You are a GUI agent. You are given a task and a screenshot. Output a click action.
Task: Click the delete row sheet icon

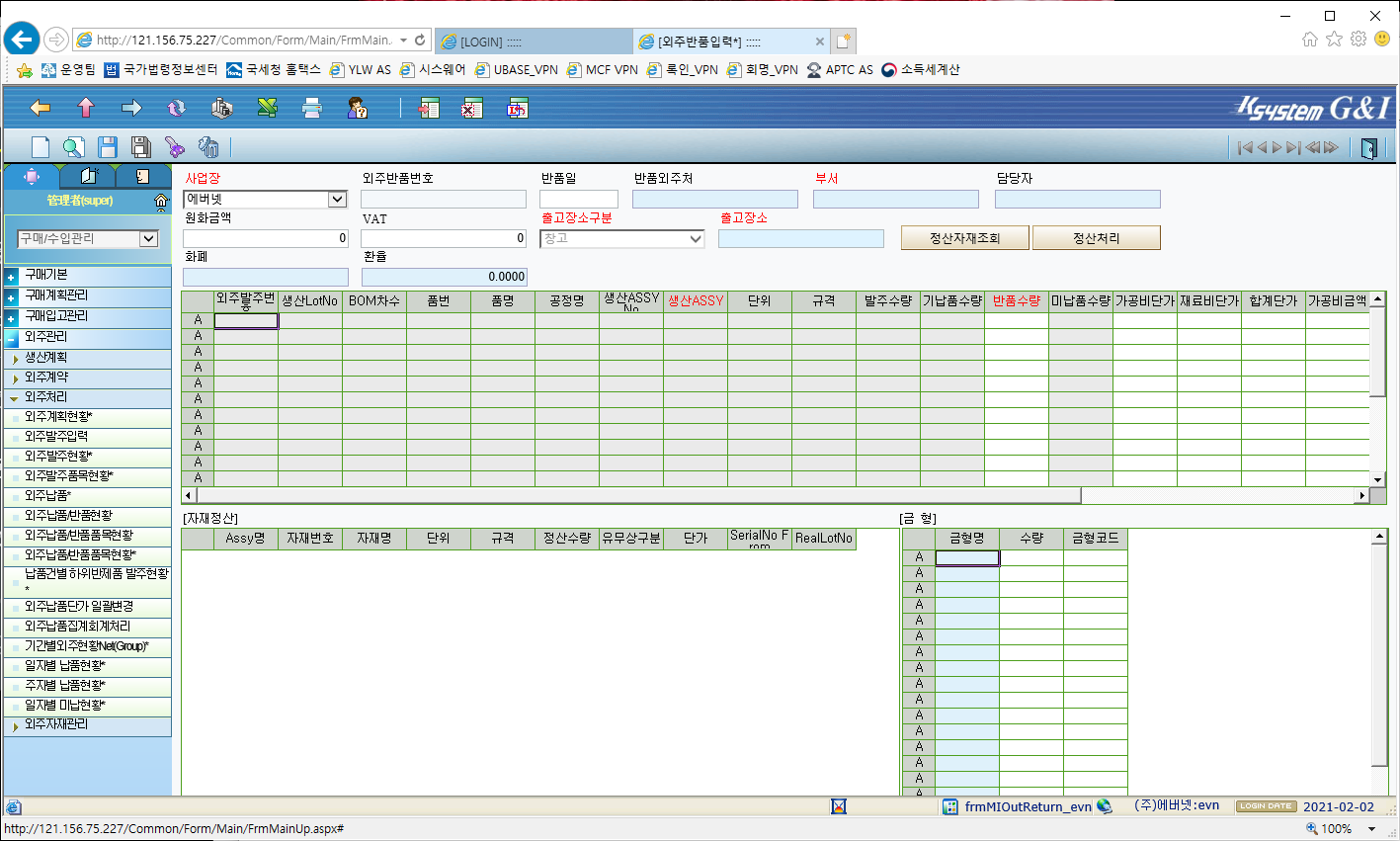click(472, 108)
